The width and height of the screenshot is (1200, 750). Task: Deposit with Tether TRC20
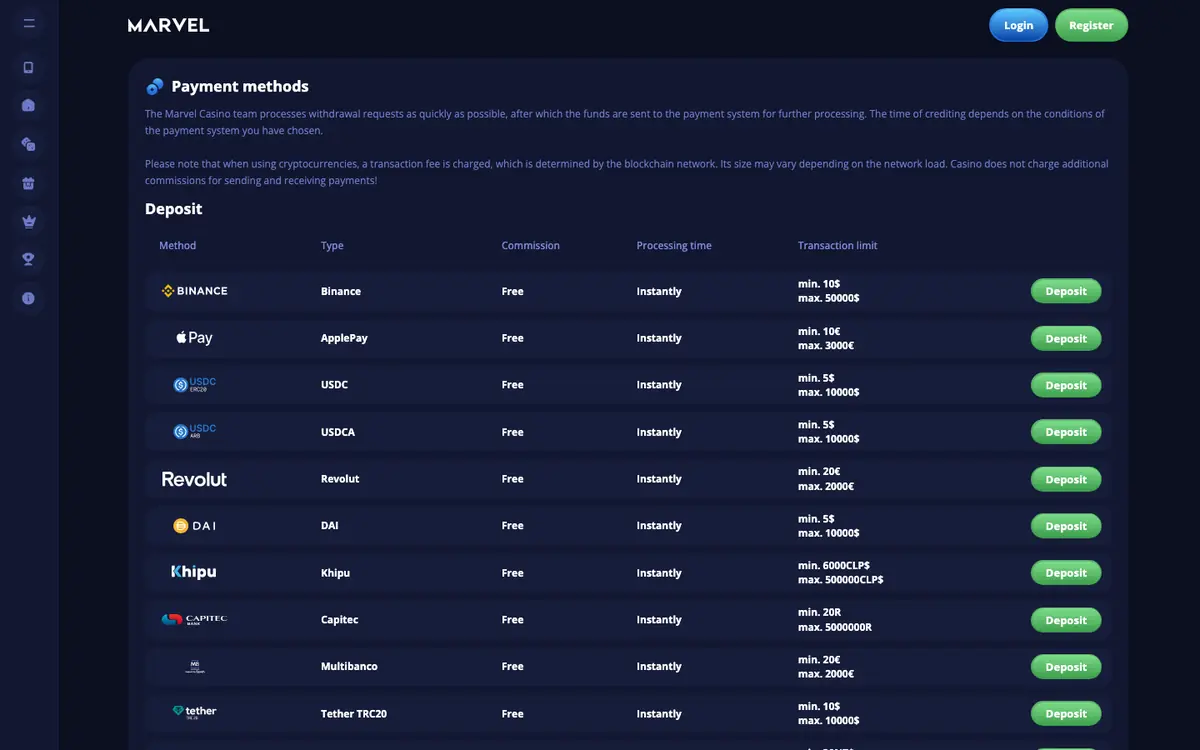1066,714
